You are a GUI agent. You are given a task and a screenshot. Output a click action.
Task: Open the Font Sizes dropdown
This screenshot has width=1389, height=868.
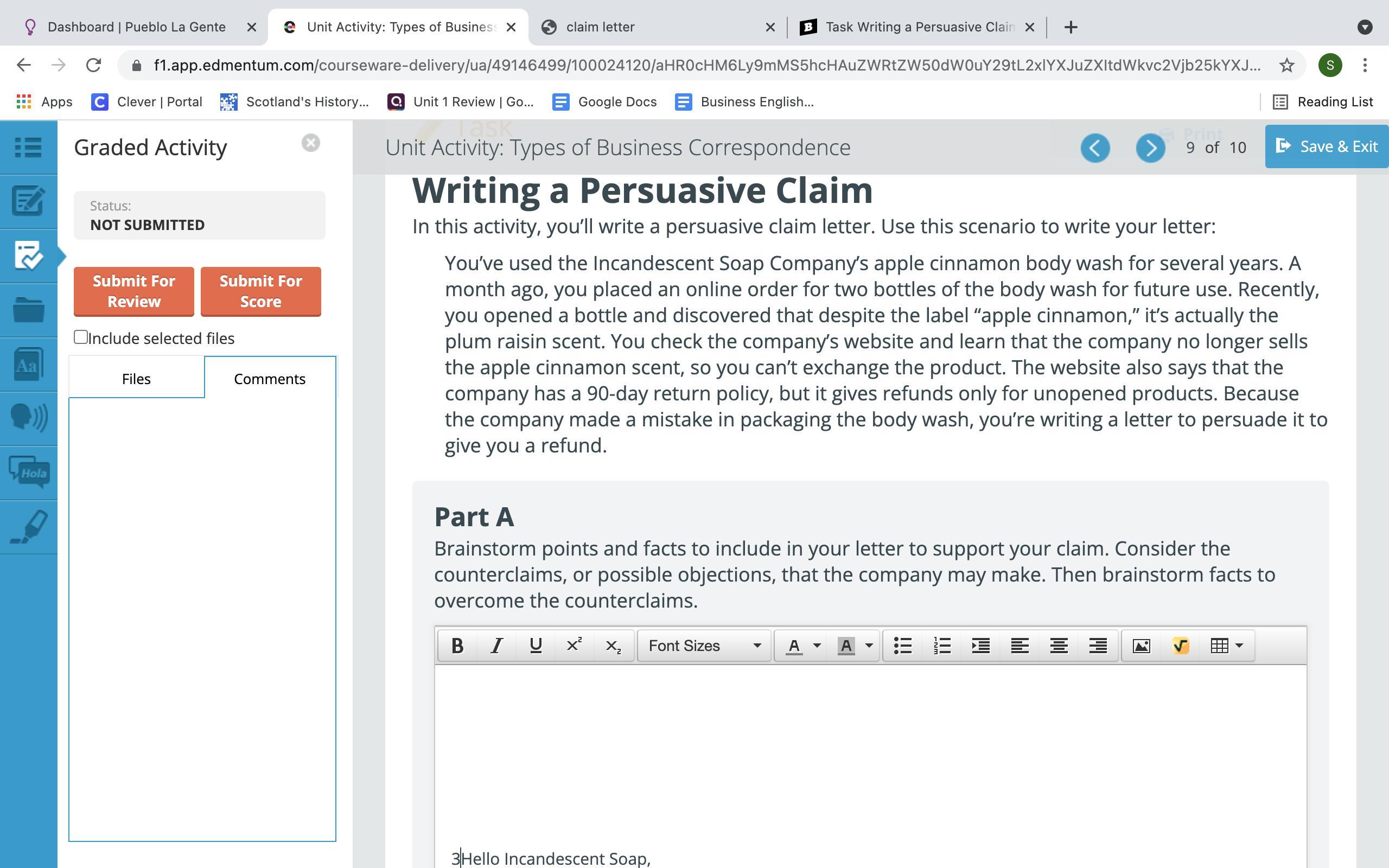coord(704,646)
